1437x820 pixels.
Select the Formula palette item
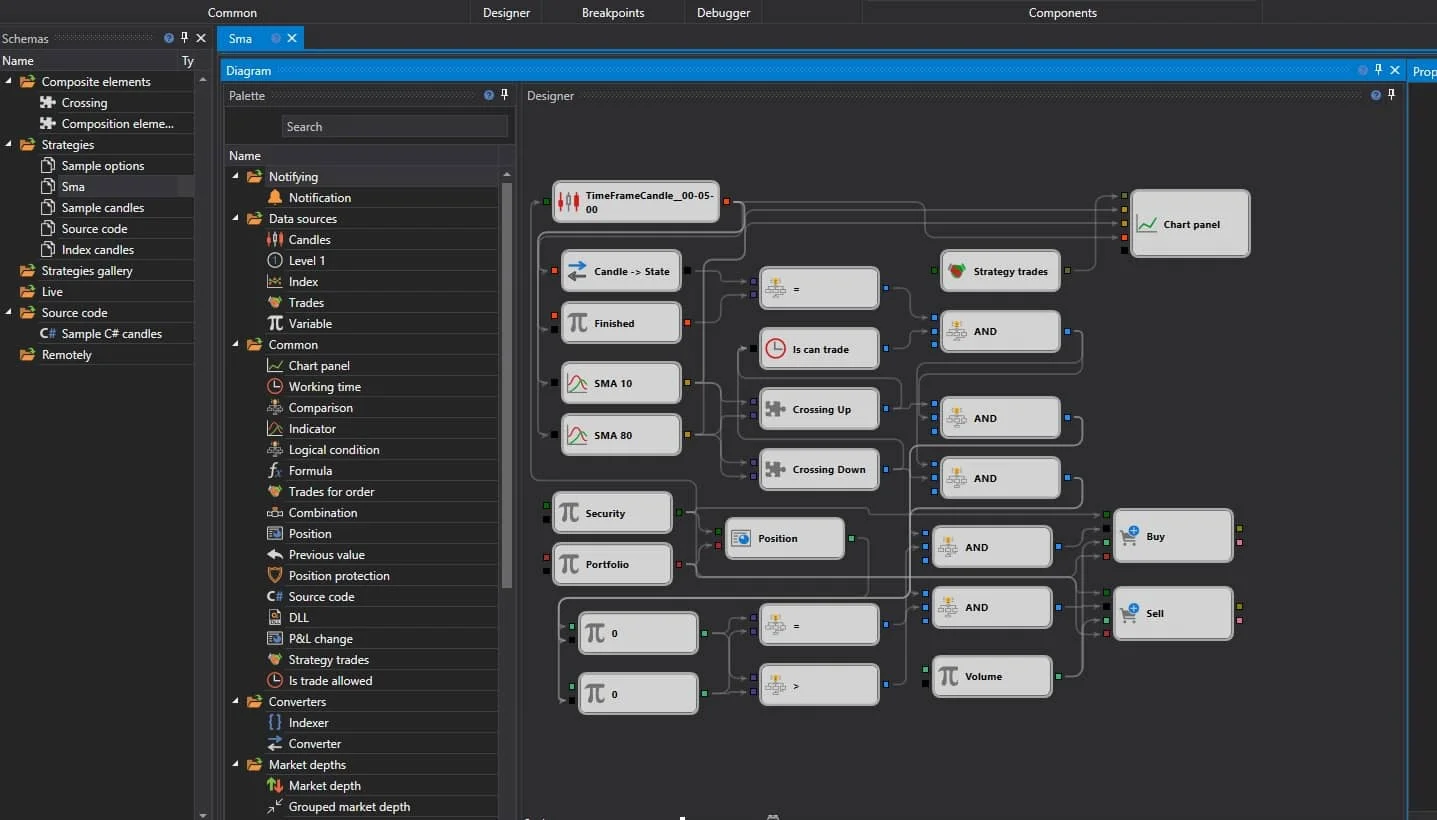point(310,471)
